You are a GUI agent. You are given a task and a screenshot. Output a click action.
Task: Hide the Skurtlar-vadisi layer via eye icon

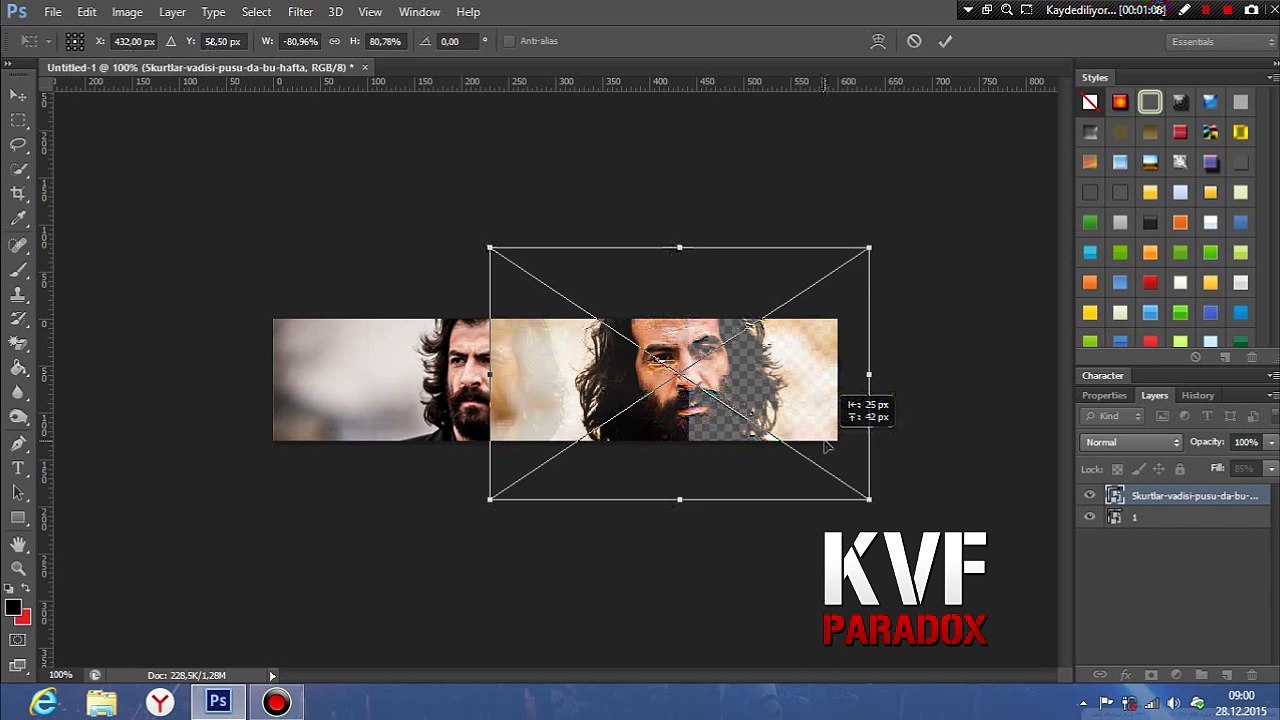tap(1089, 495)
